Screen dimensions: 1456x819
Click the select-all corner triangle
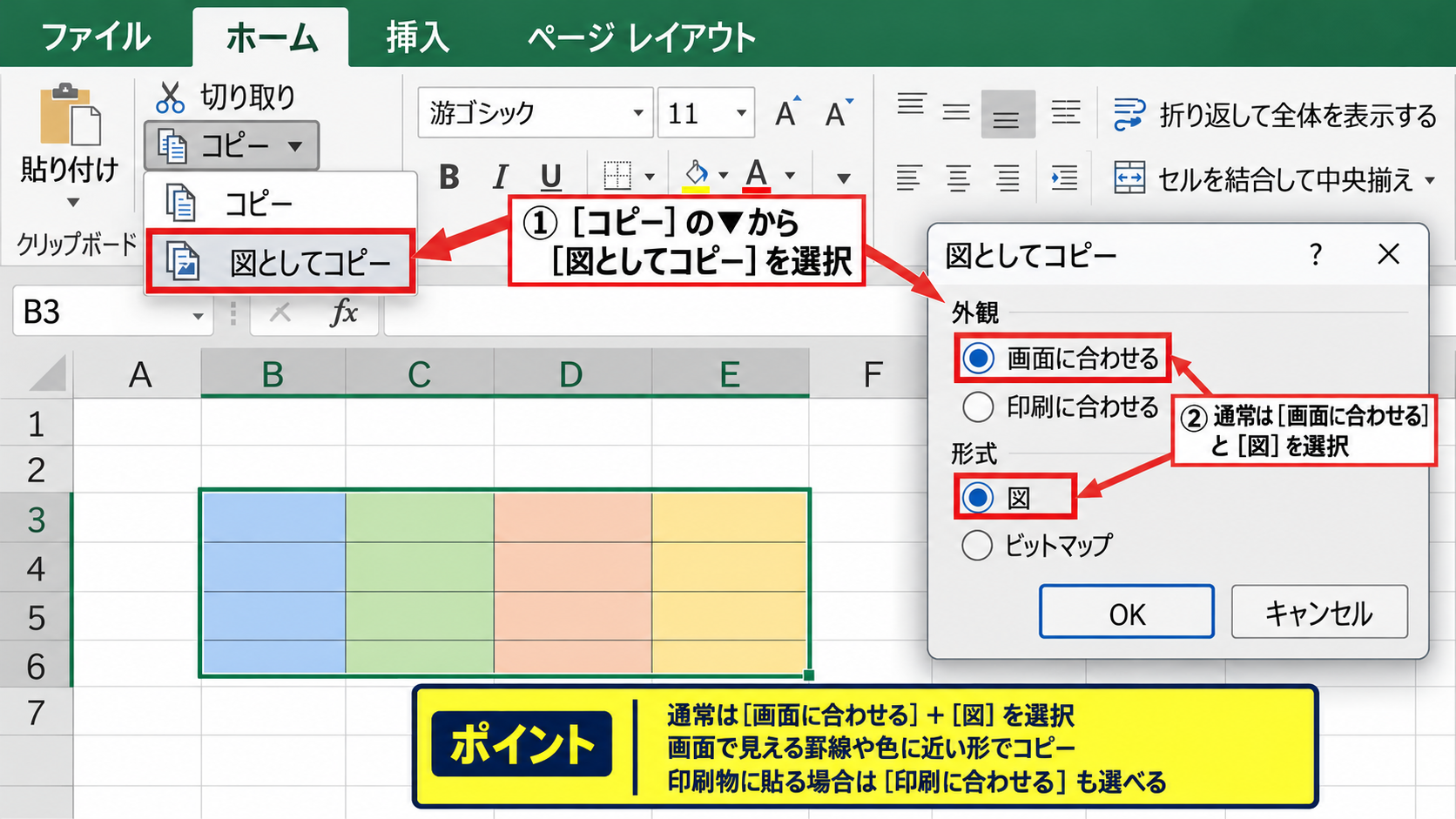48,373
